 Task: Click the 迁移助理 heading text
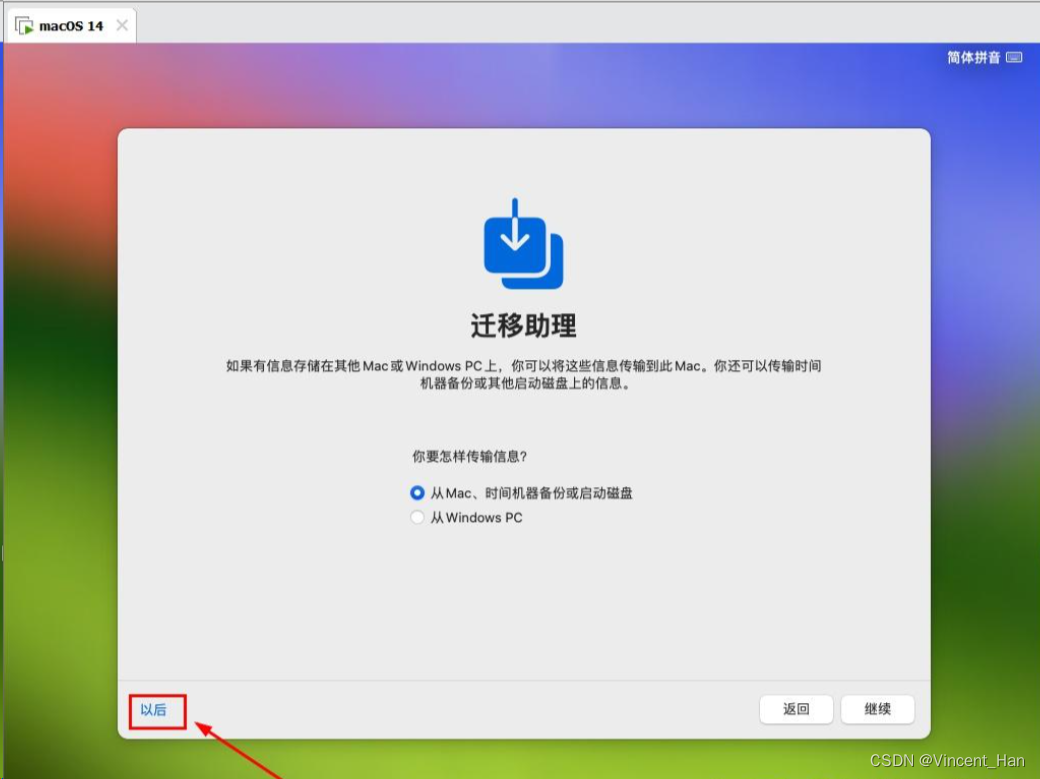(524, 326)
